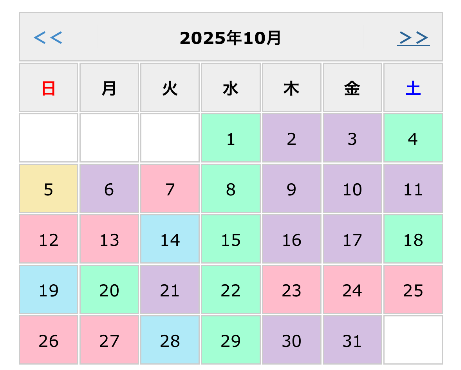Select October 1 on the calendar
The image size is (461, 370).
pos(231,138)
